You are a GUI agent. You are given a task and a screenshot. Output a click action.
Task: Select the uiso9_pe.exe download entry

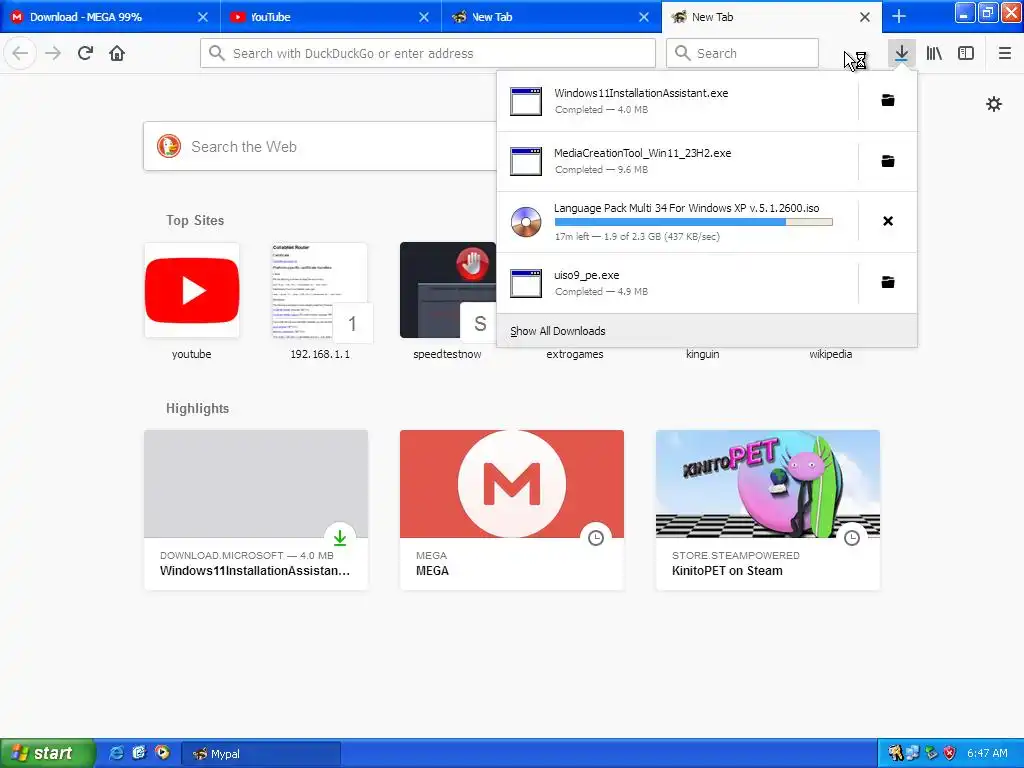678,283
